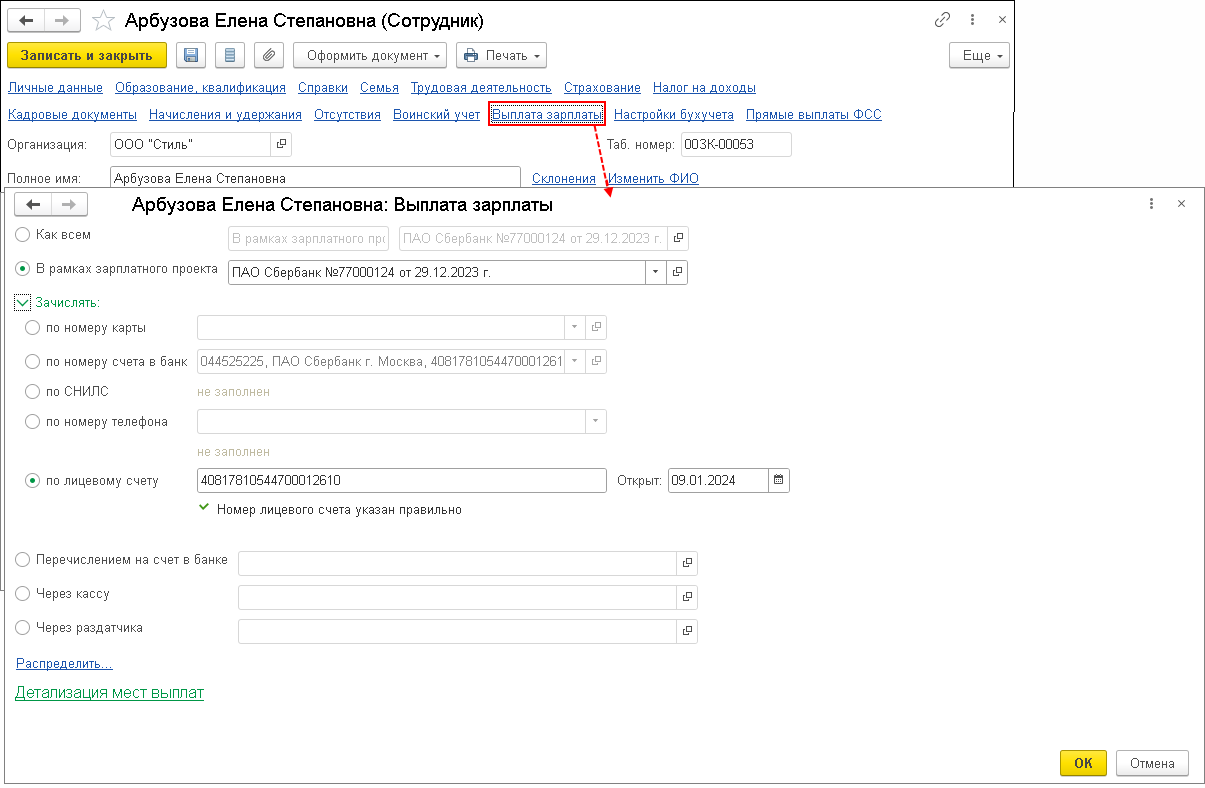Open calendar picker next to Открыт date
Screen dimensions: 1205x788
coord(780,481)
